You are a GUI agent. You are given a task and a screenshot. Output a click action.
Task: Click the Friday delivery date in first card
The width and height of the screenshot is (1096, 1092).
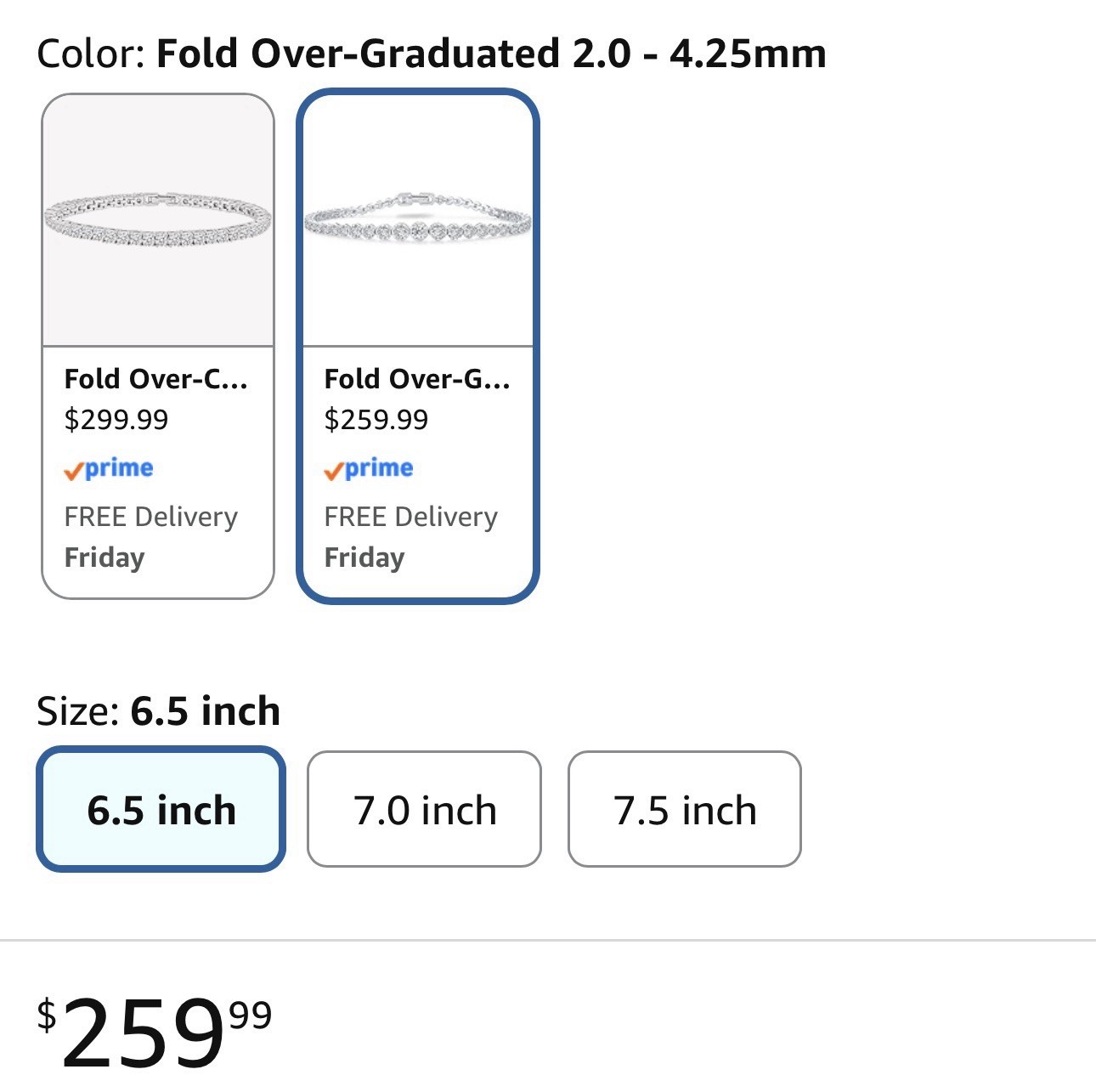click(x=105, y=557)
